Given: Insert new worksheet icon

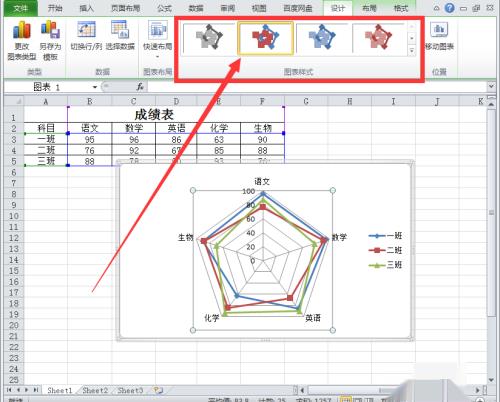Looking at the screenshot, I should (x=158, y=390).
